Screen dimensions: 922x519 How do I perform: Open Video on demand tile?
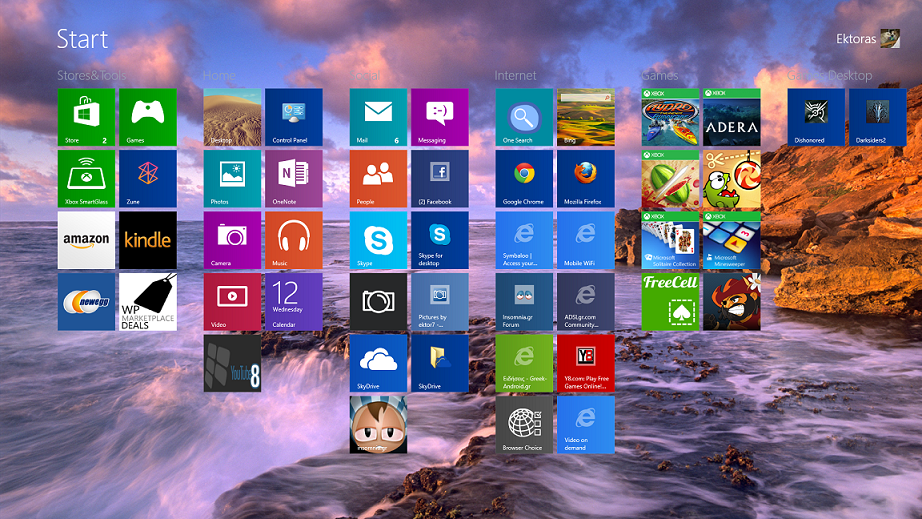tap(585, 424)
